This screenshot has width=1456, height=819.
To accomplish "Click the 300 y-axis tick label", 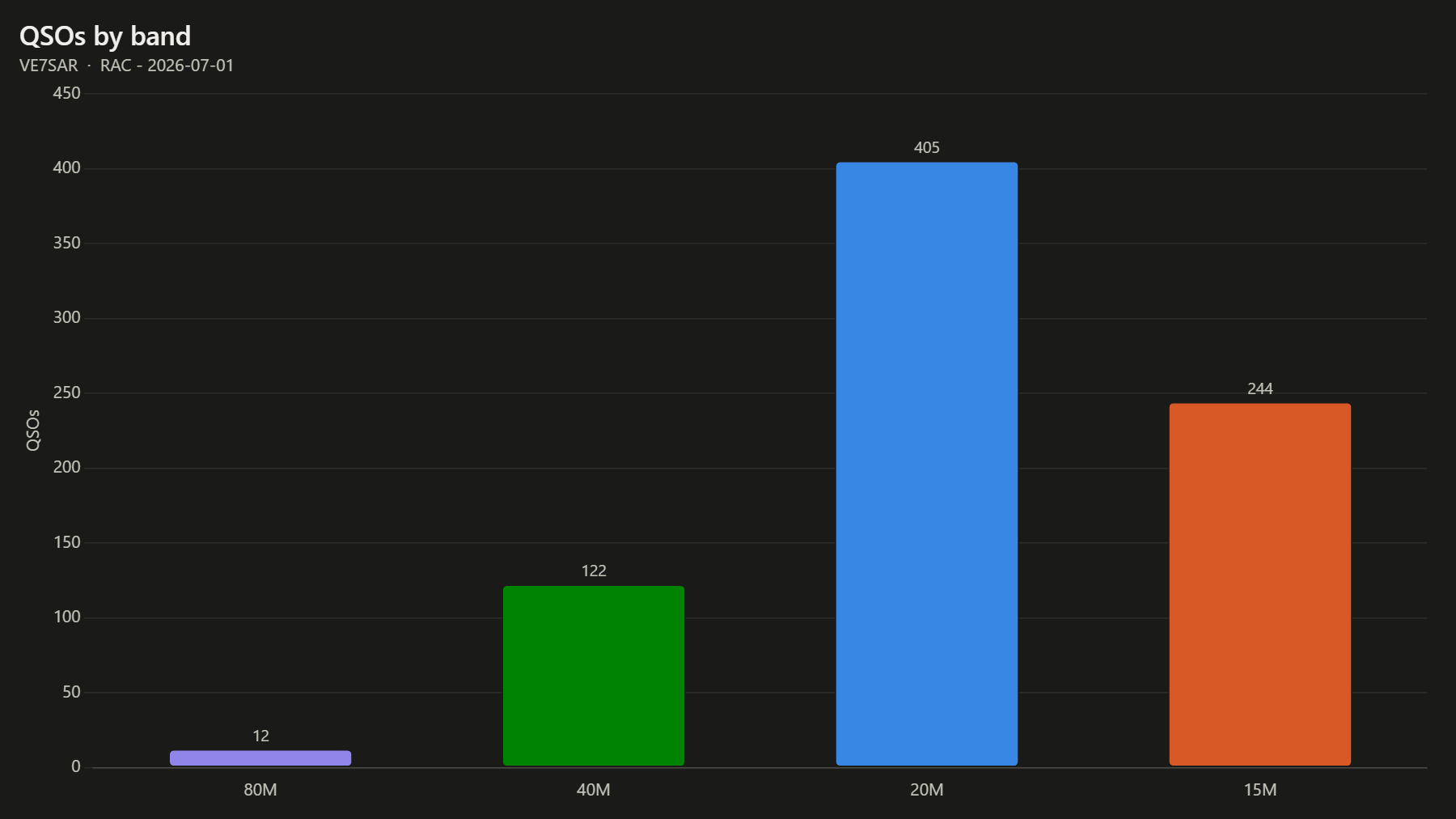I will click(66, 317).
